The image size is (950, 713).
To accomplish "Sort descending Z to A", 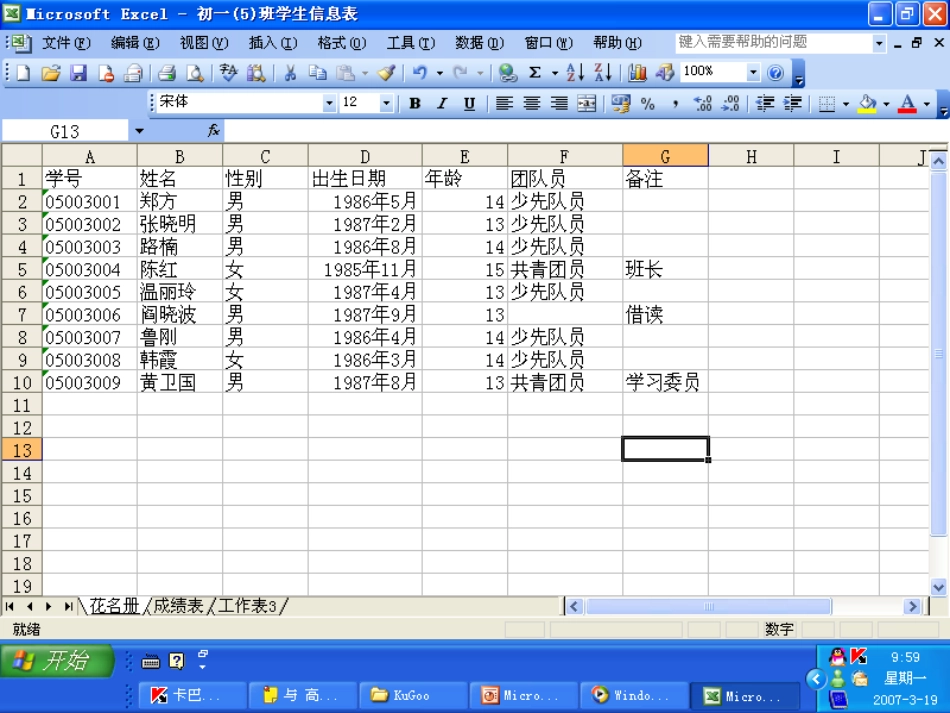I will pyautogui.click(x=603, y=73).
